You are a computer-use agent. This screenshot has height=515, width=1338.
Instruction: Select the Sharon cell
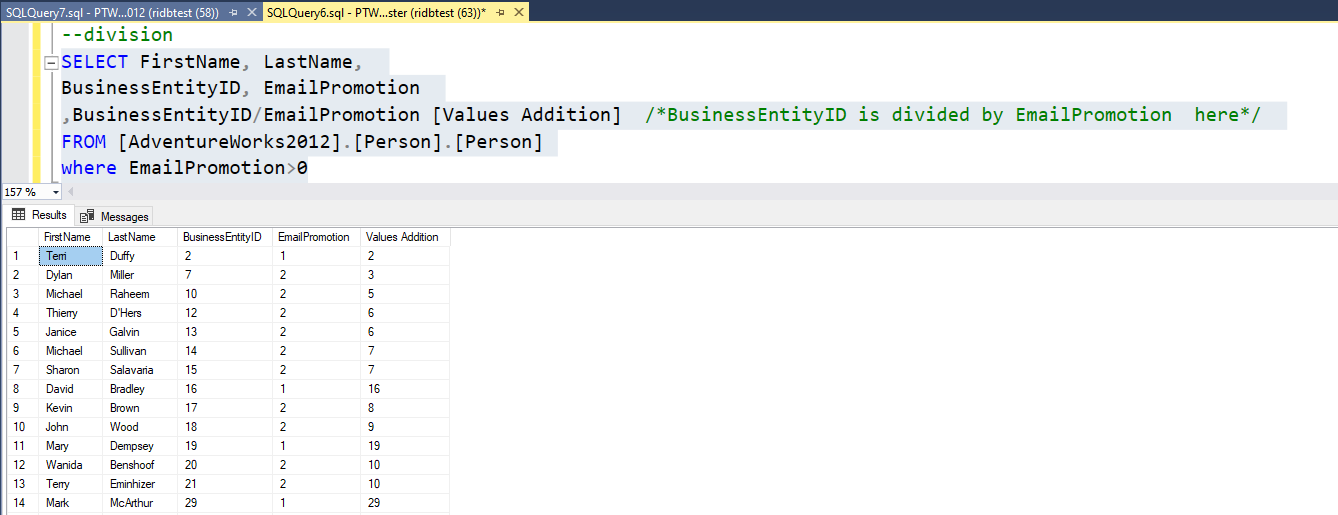click(x=70, y=370)
